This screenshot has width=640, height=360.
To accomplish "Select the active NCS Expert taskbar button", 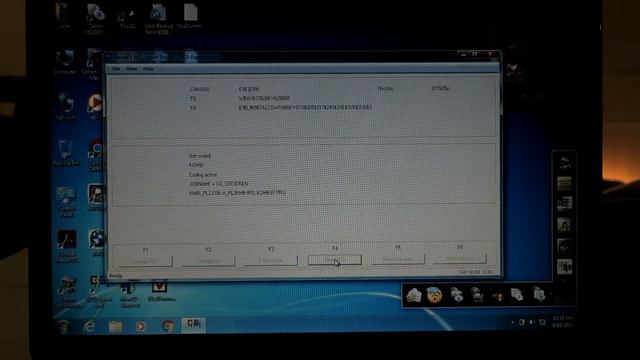I will click(193, 325).
